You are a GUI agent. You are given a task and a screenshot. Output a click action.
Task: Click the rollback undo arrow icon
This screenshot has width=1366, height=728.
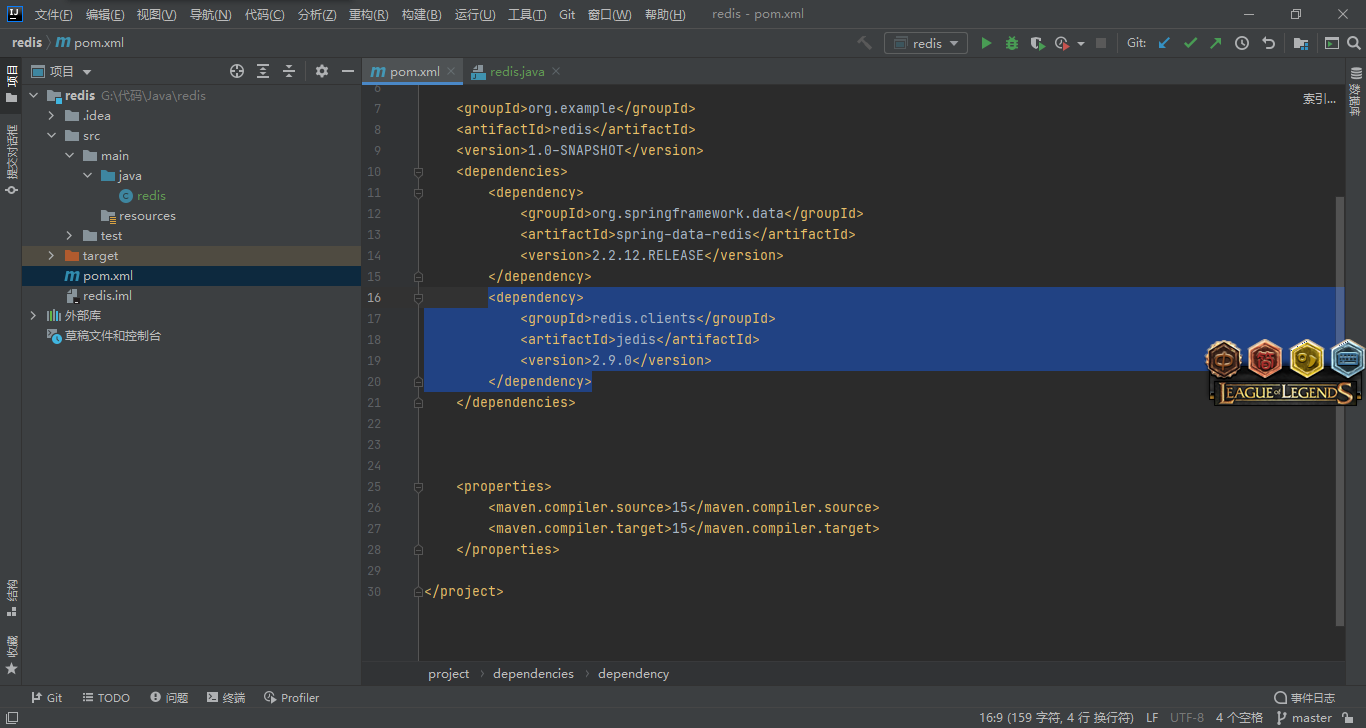1269,43
